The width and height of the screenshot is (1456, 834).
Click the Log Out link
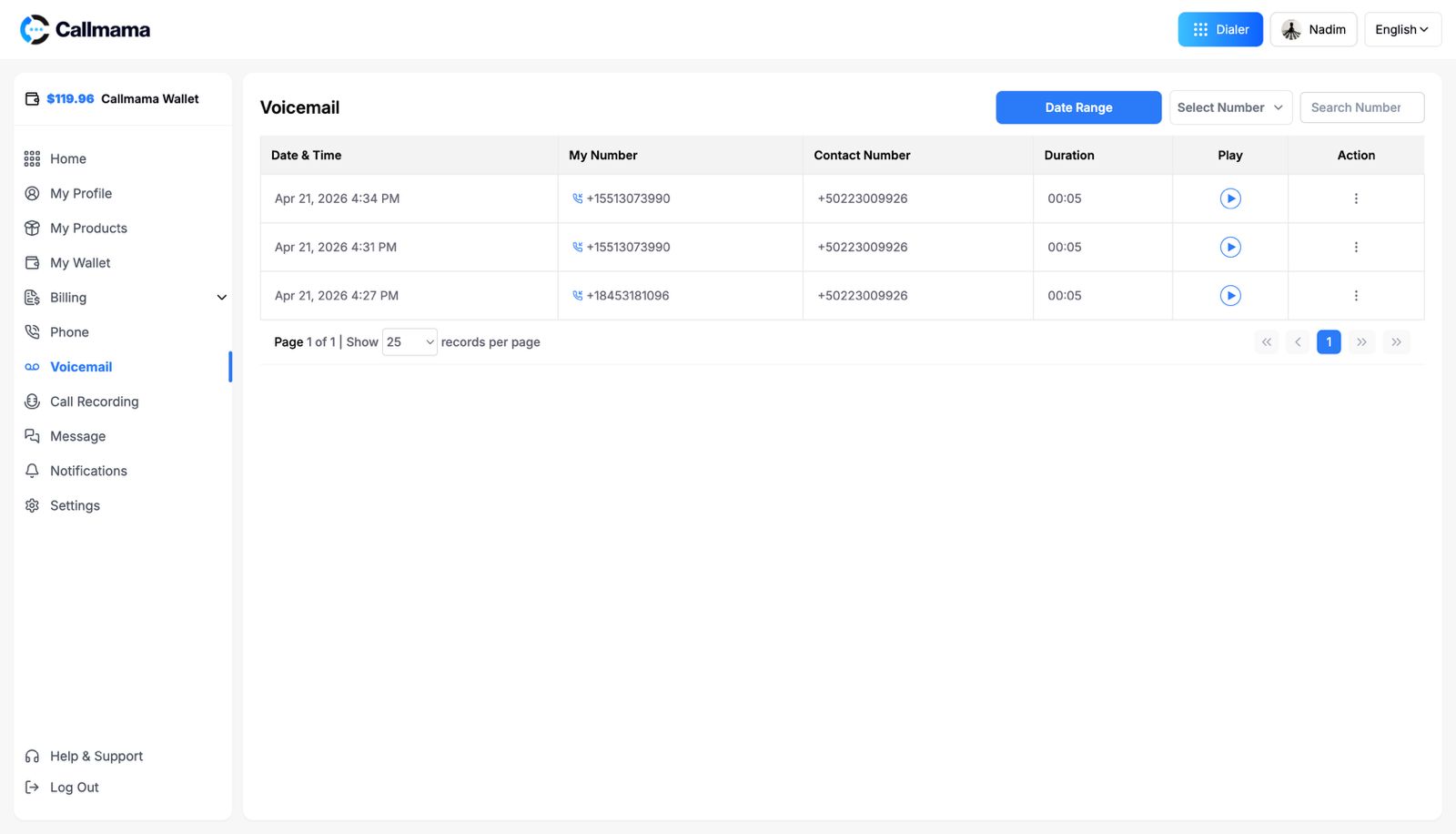75,787
